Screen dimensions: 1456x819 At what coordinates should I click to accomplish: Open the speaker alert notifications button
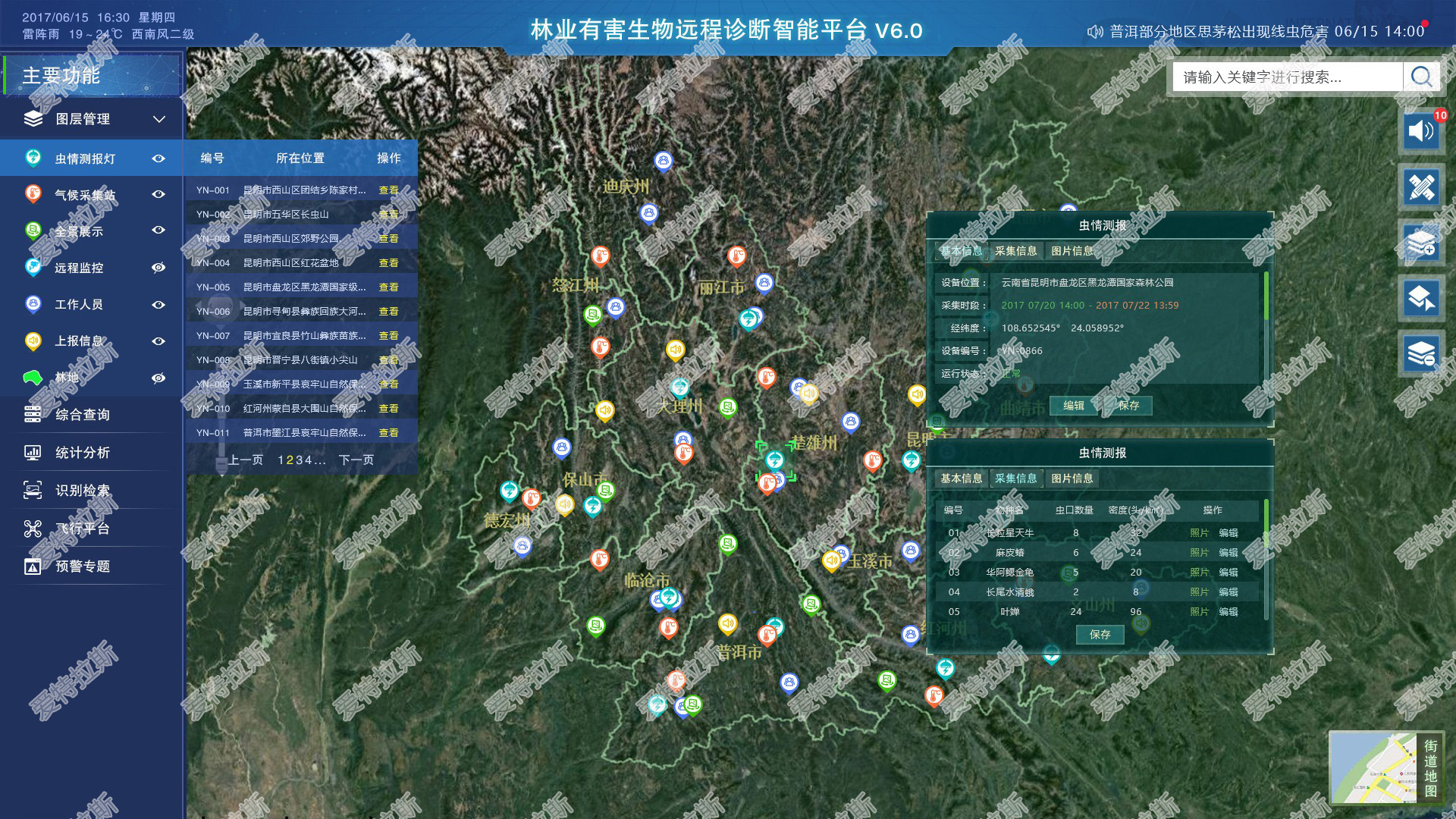click(1420, 131)
